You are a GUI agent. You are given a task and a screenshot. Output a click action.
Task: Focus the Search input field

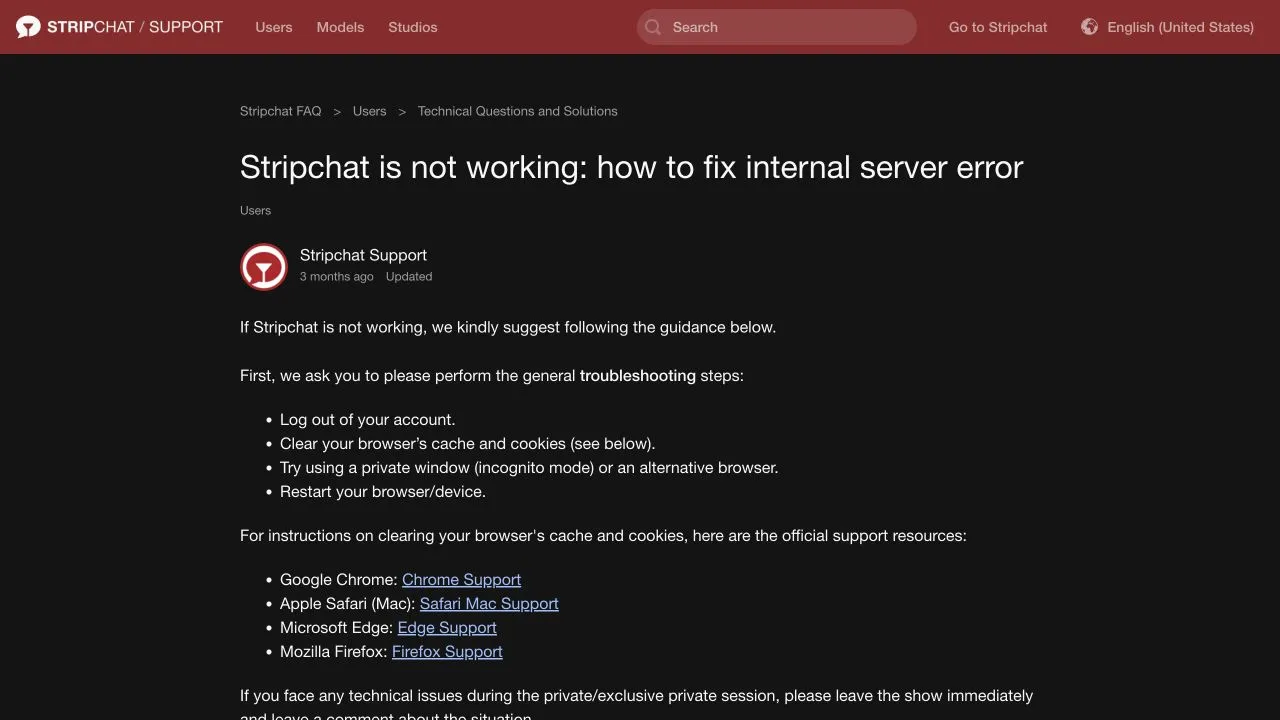pyautogui.click(x=777, y=27)
